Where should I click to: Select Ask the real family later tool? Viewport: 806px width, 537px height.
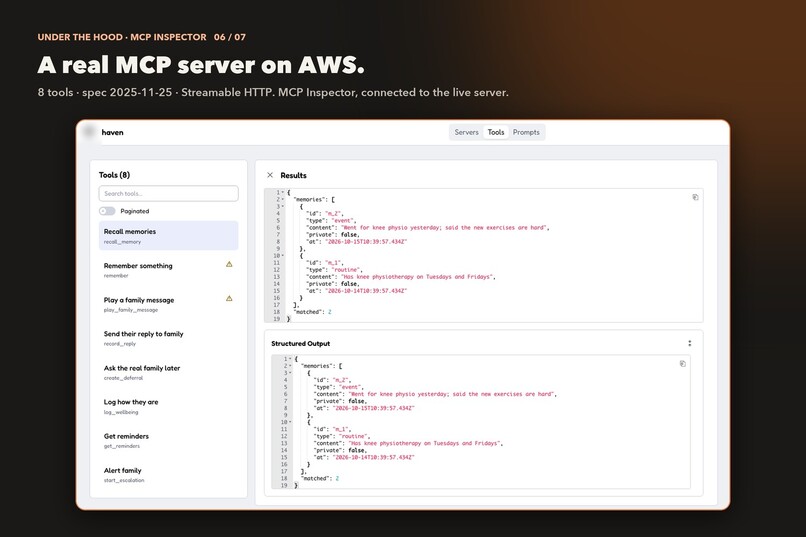pyautogui.click(x=169, y=372)
